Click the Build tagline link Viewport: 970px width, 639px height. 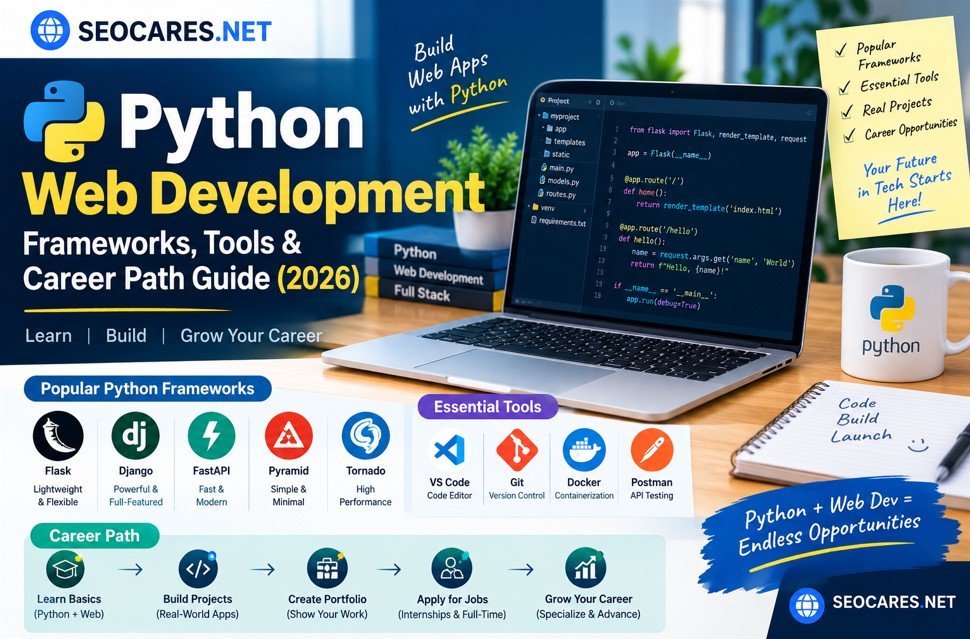click(x=126, y=335)
